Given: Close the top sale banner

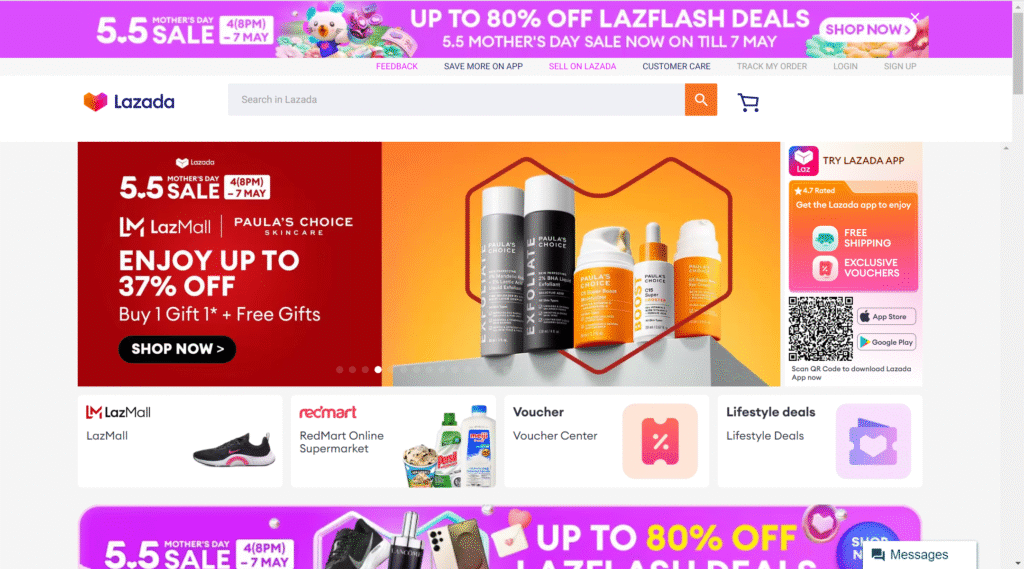Looking at the screenshot, I should [915, 17].
